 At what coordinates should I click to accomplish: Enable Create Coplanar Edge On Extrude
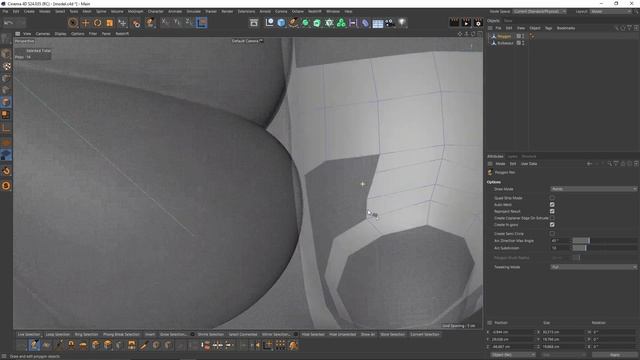[x=552, y=218]
